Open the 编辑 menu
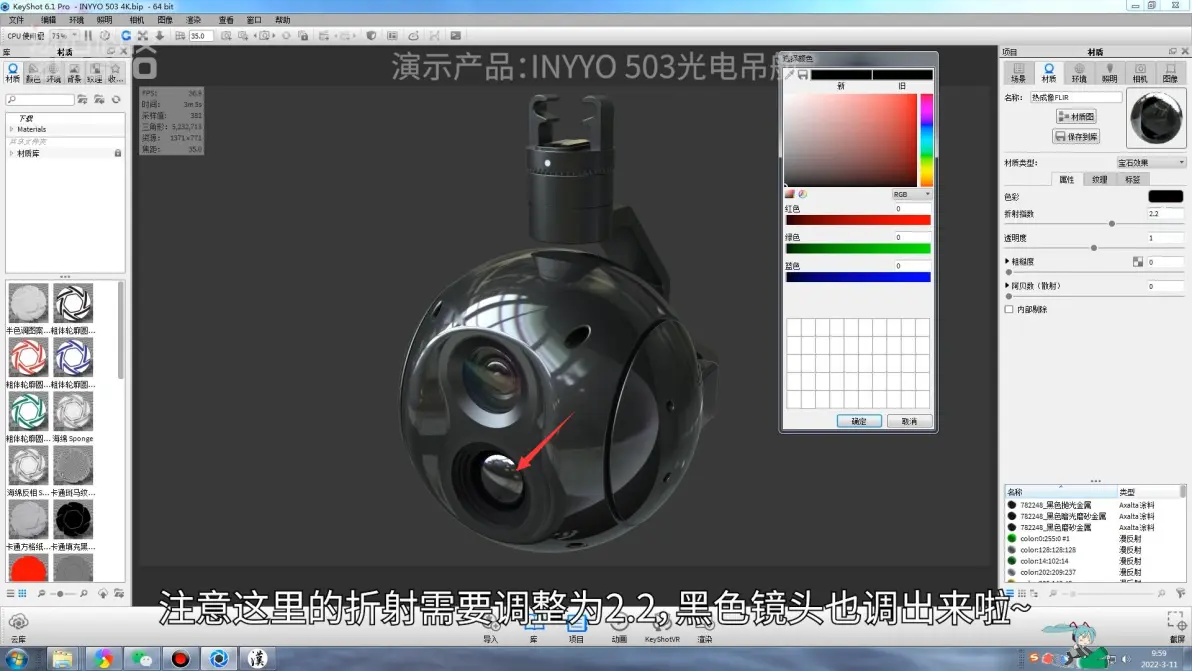Image resolution: width=1192 pixels, height=671 pixels. click(x=48, y=20)
